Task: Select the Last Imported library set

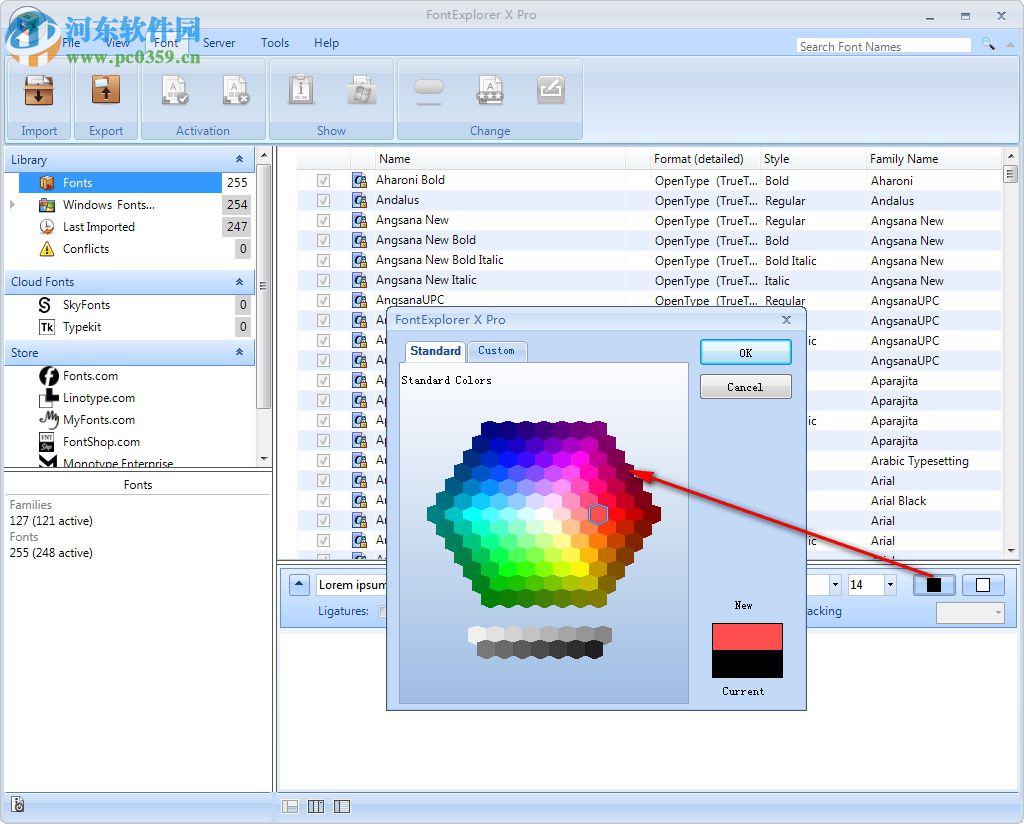Action: pyautogui.click(x=98, y=227)
